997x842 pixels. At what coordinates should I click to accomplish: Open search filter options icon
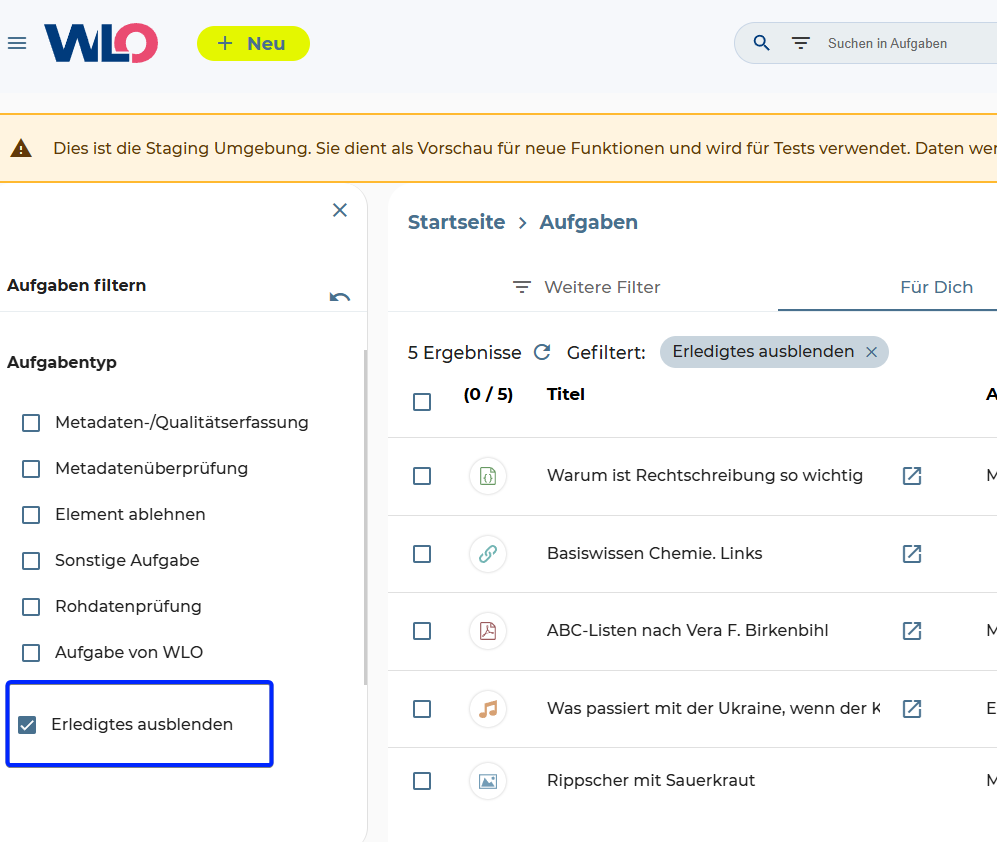(x=800, y=43)
